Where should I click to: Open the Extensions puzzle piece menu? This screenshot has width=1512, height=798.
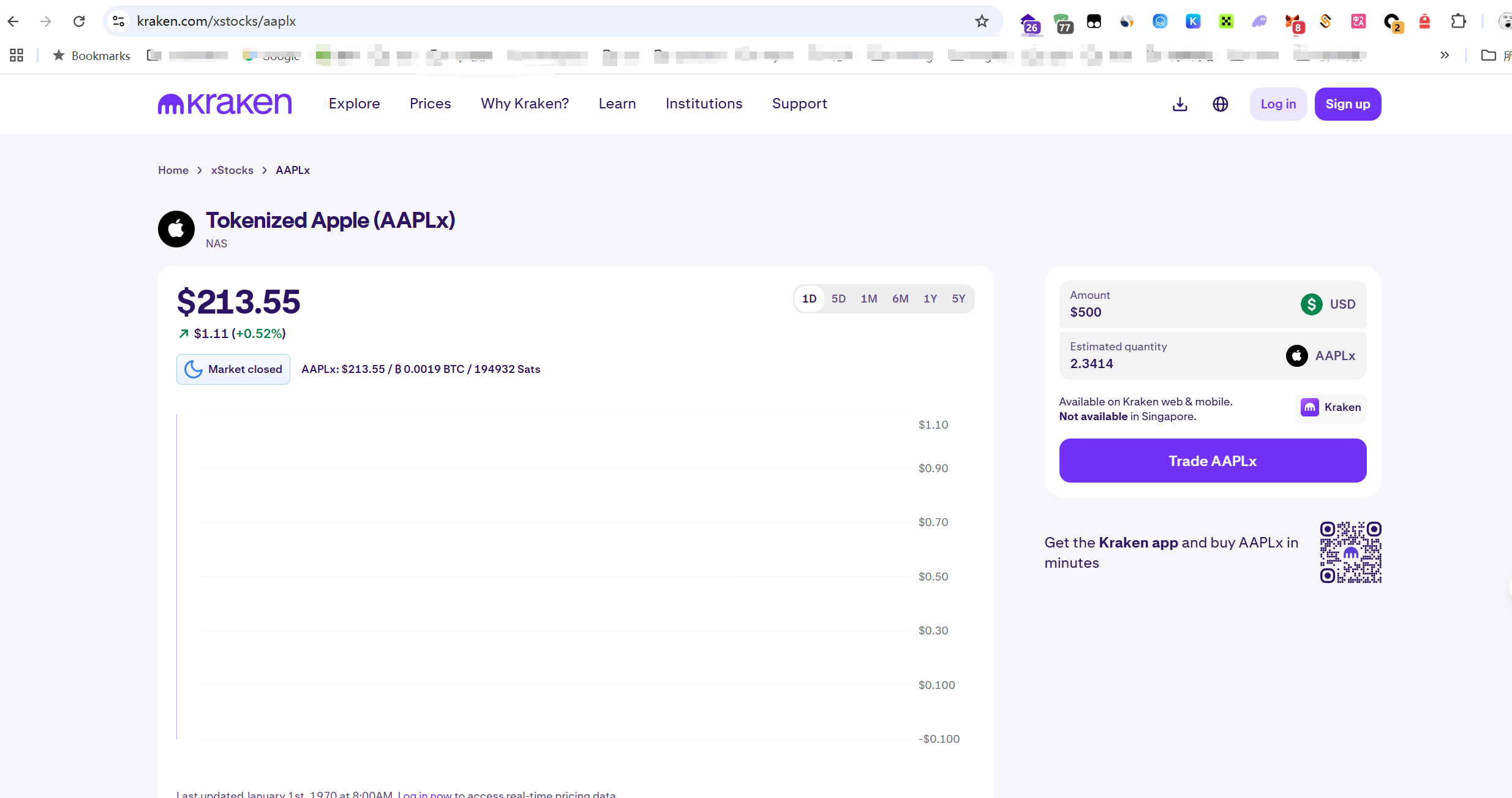point(1458,21)
